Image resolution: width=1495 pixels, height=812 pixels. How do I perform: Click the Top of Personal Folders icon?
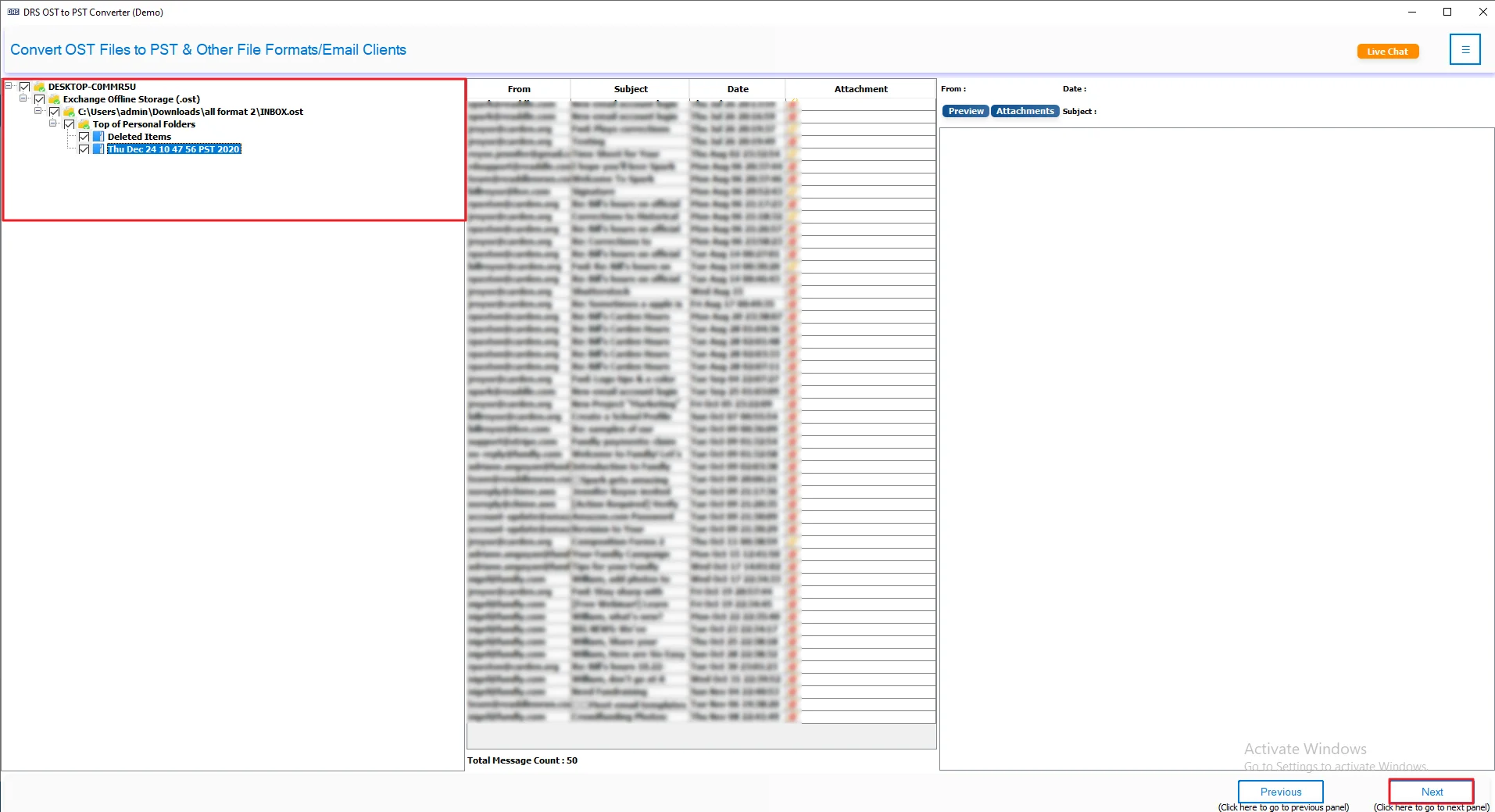[x=84, y=124]
